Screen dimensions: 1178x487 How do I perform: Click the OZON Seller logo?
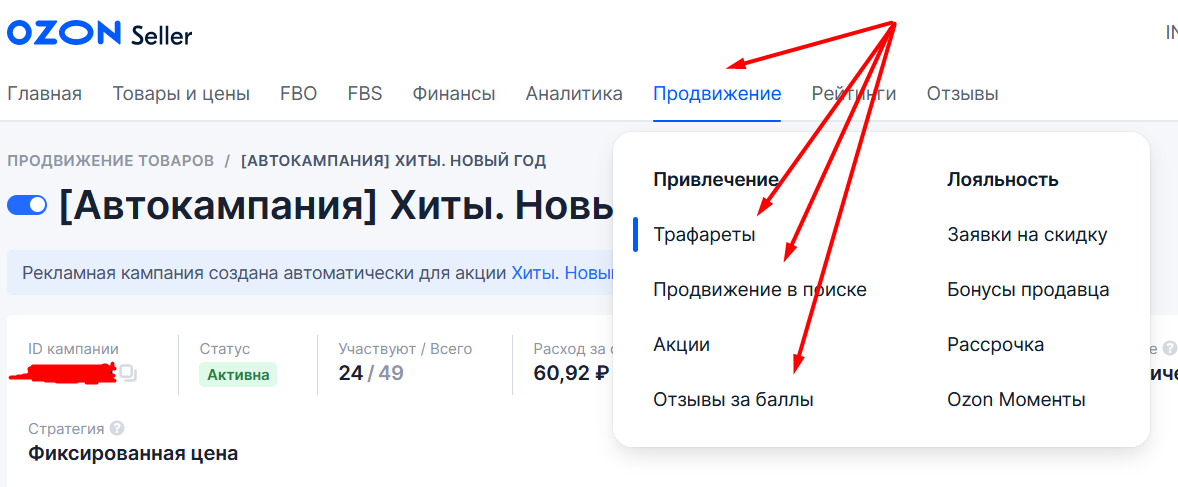(99, 34)
